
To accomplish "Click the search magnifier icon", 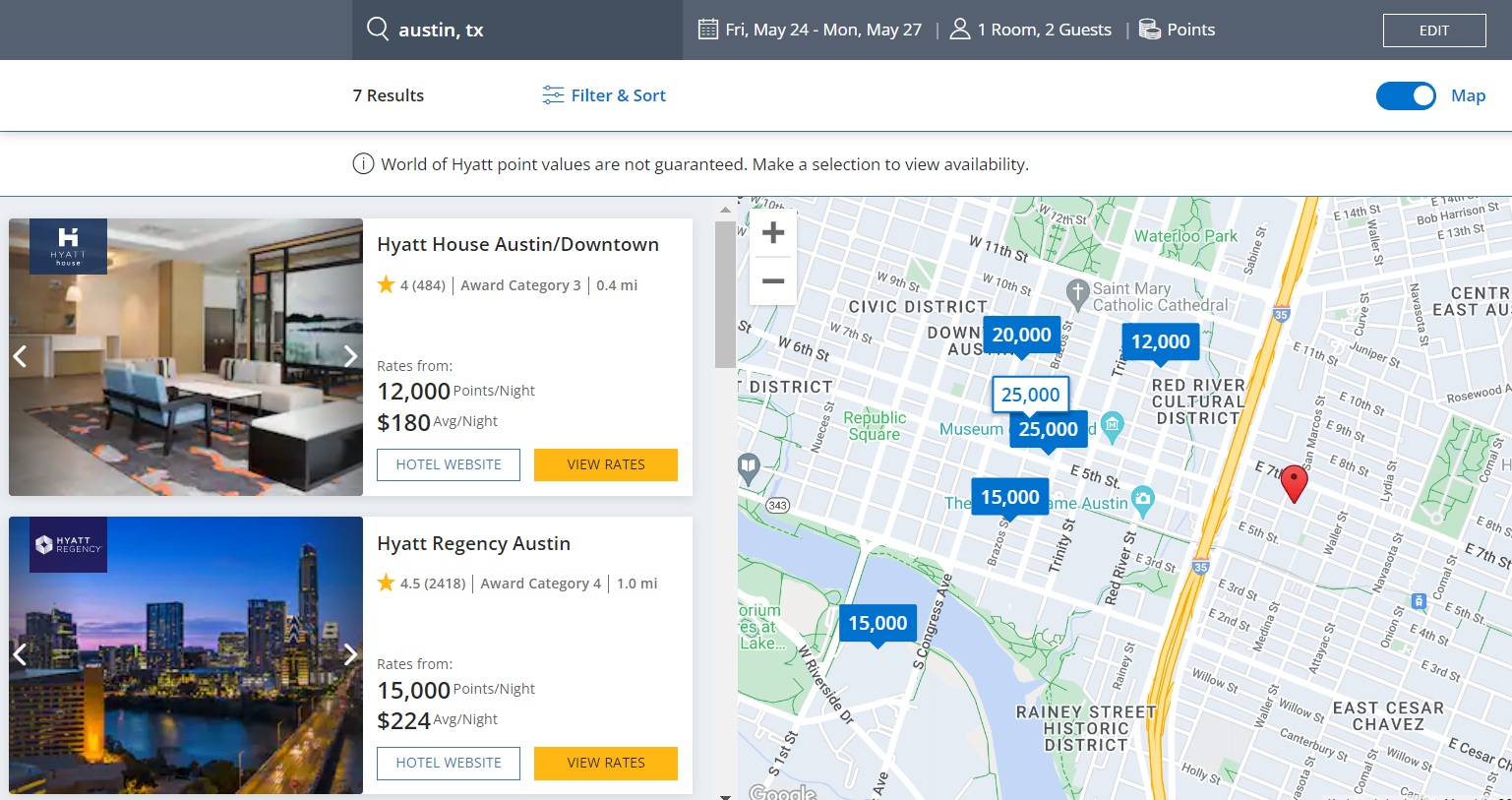I will 378,29.
